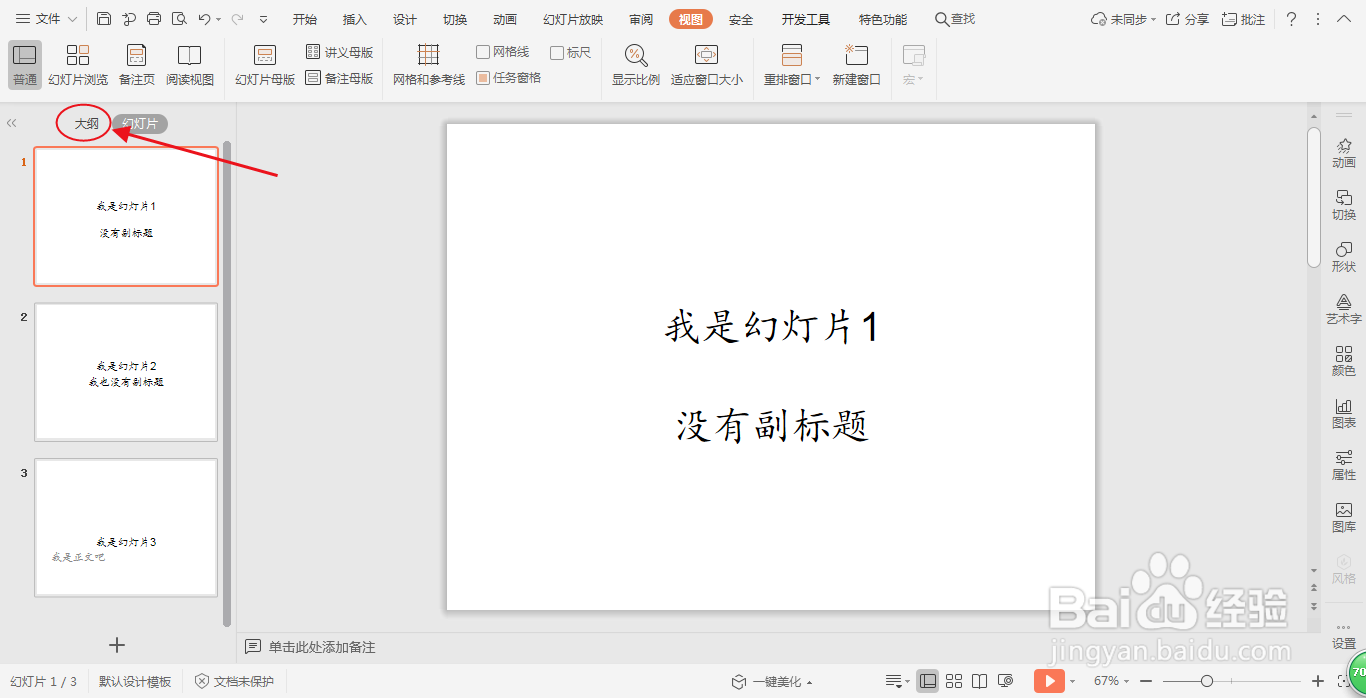The width and height of the screenshot is (1366, 698).
Task: Open 图库 gallery pane in right sidebar
Action: click(x=1344, y=517)
